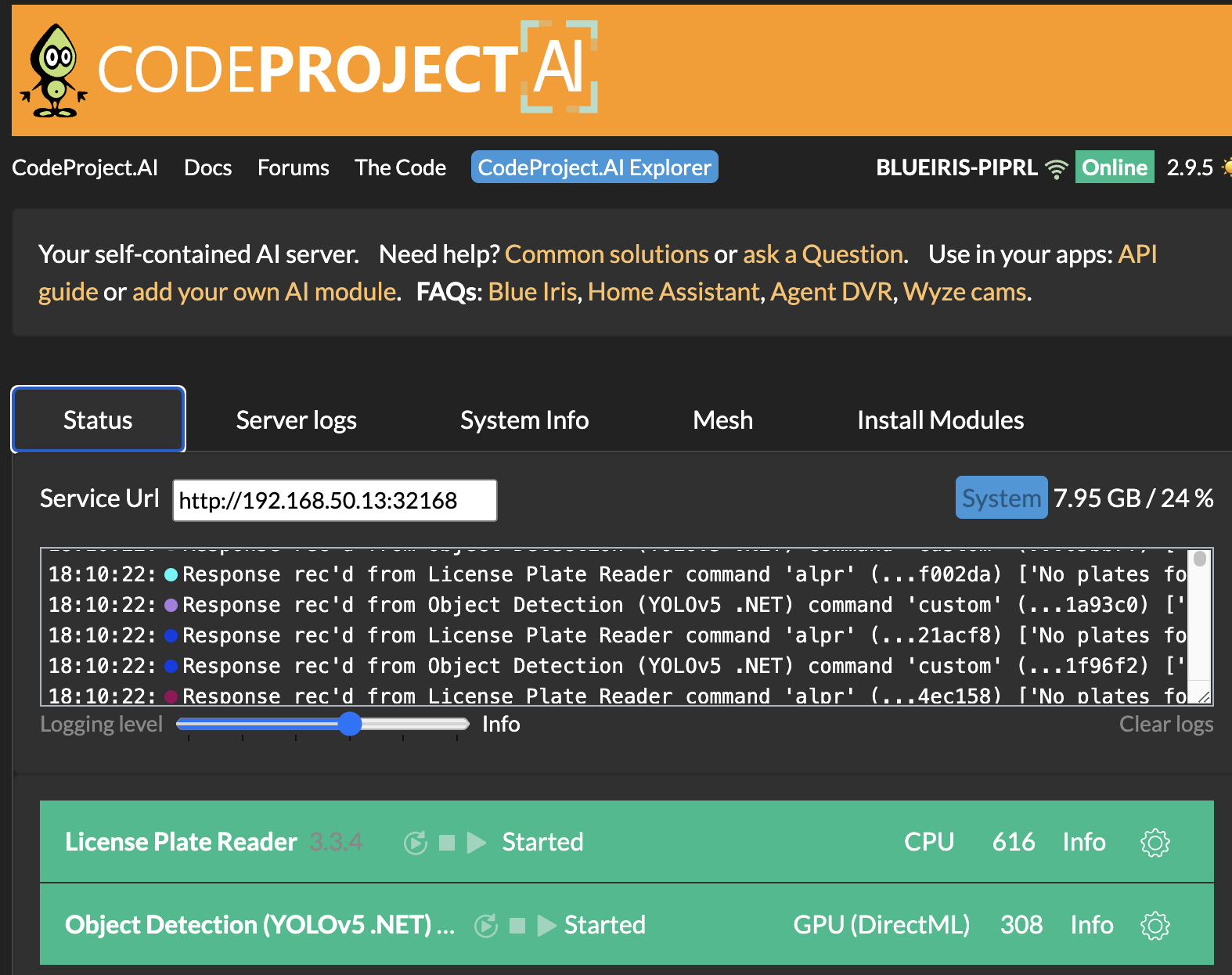Restart the Object Detection YOLOv5 module
The width and height of the screenshot is (1232, 975).
(486, 926)
